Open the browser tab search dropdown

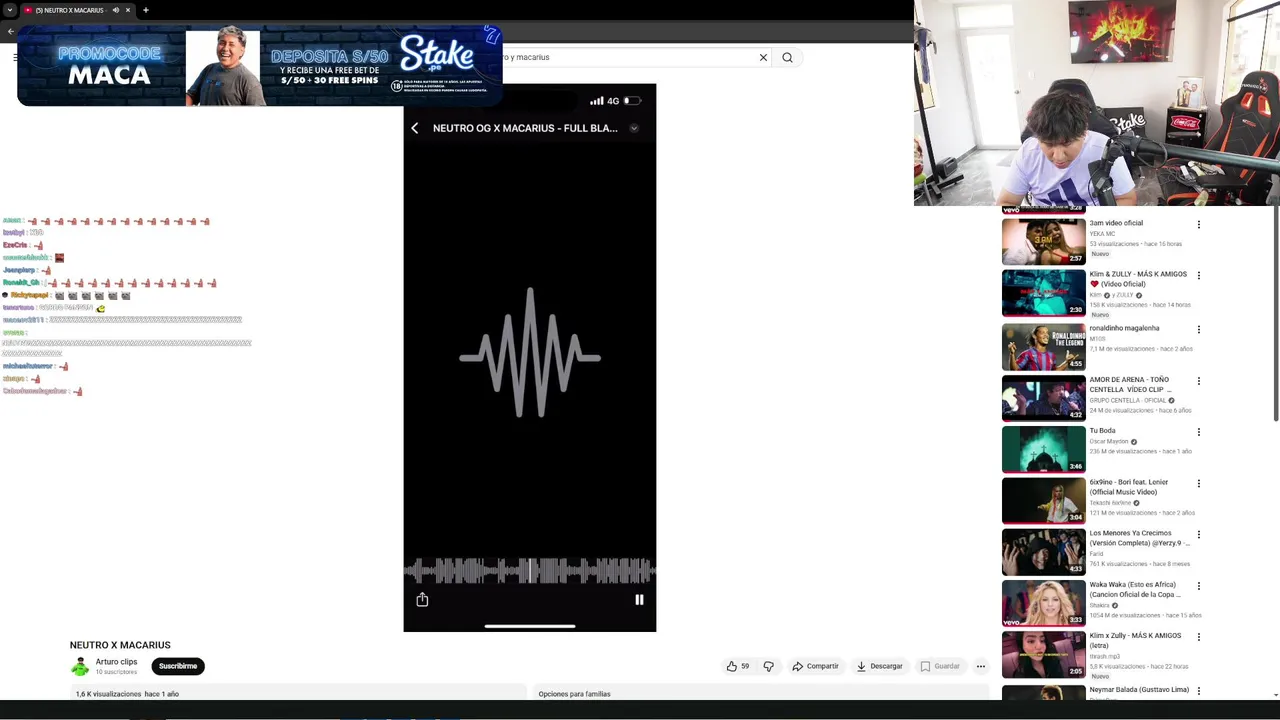pos(10,10)
